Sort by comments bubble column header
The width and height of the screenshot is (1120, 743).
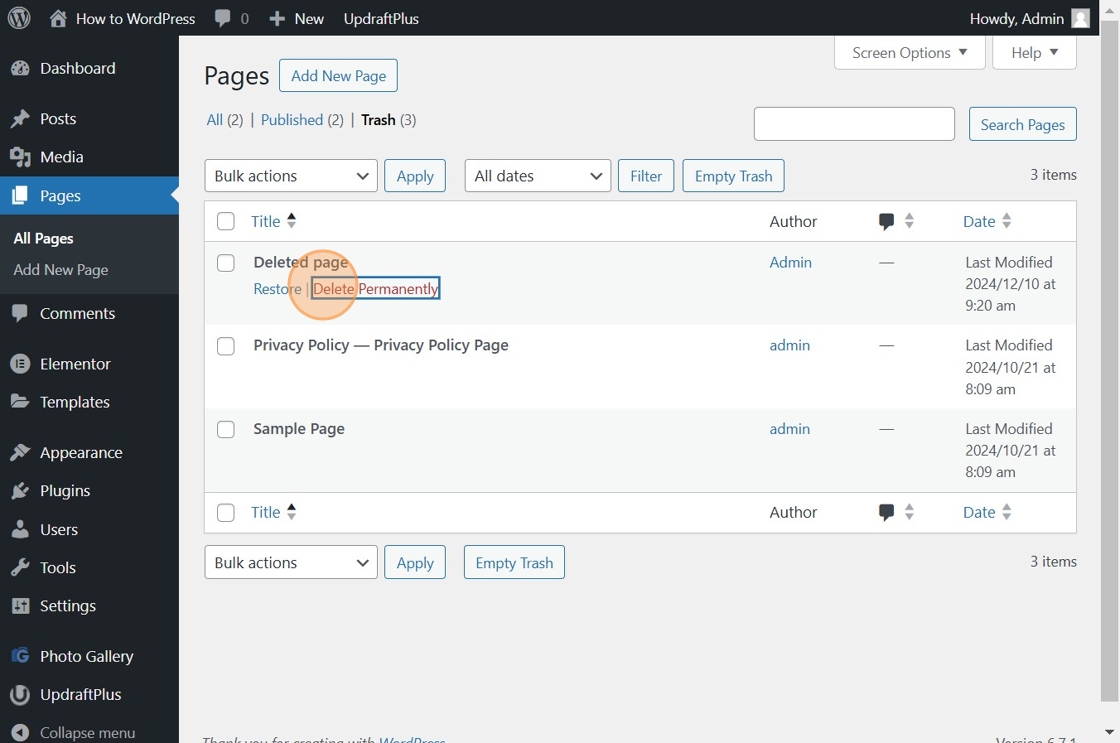coord(886,221)
